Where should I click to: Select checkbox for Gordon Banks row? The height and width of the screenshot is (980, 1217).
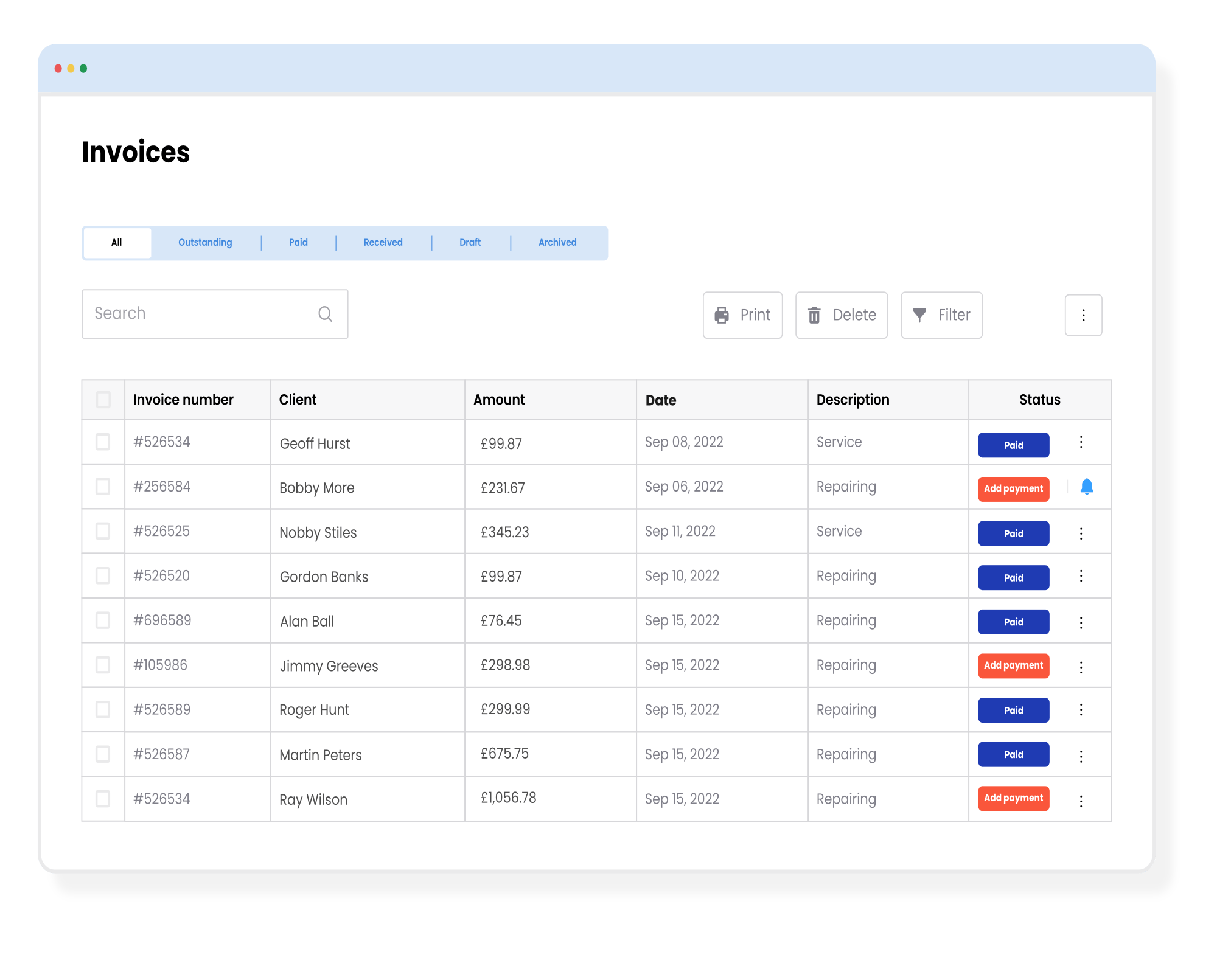103,575
